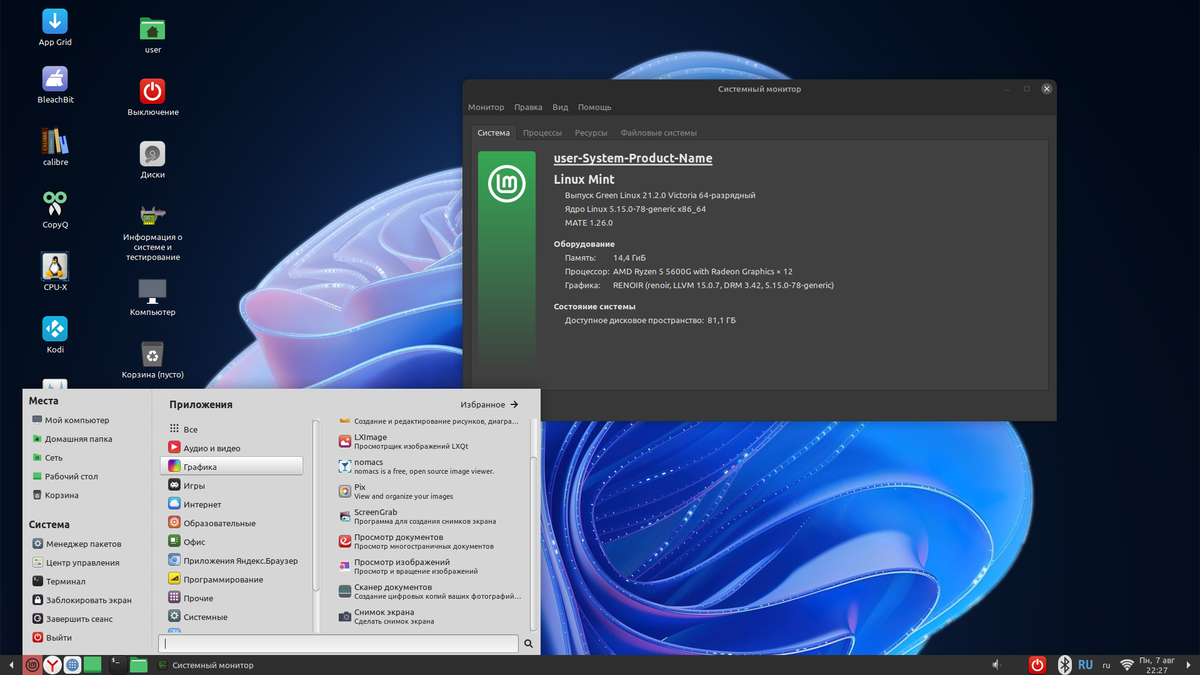Screen dimensions: 1200x675
Task: Open the Компьютер desktop icon
Action: (153, 297)
